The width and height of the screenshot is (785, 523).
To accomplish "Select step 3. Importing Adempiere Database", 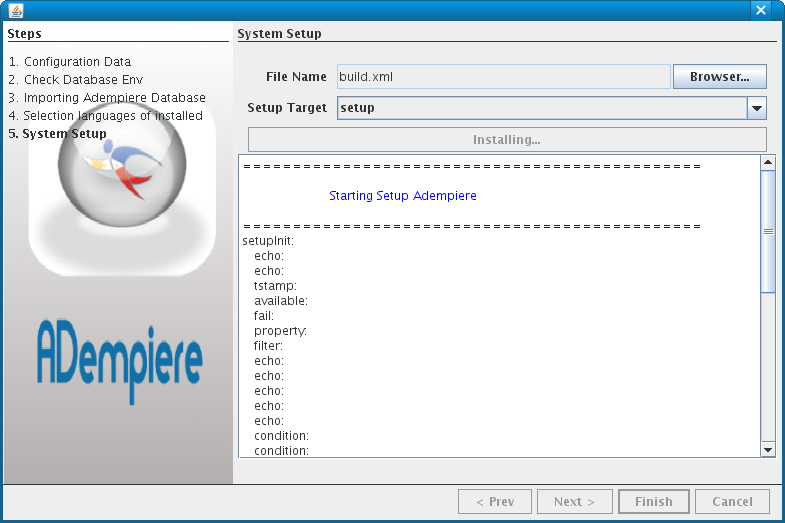I will [107, 98].
